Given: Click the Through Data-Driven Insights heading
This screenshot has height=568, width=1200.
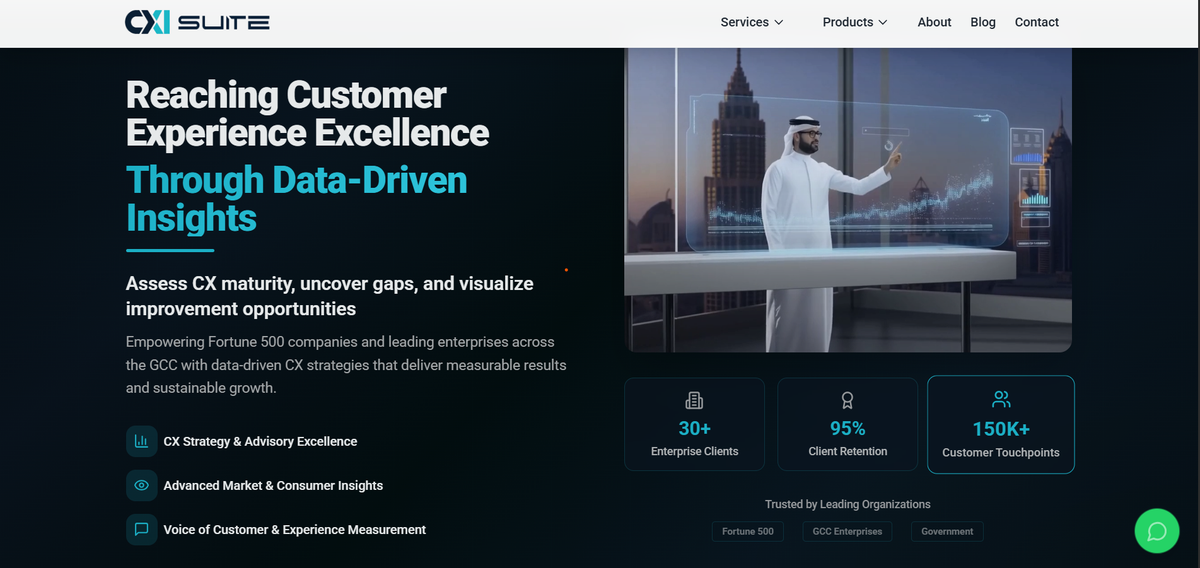Looking at the screenshot, I should [x=297, y=198].
